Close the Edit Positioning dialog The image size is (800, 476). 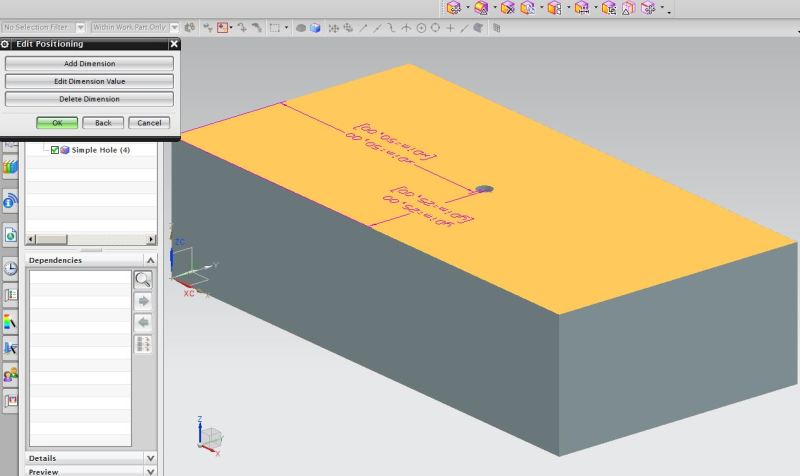pyautogui.click(x=174, y=44)
